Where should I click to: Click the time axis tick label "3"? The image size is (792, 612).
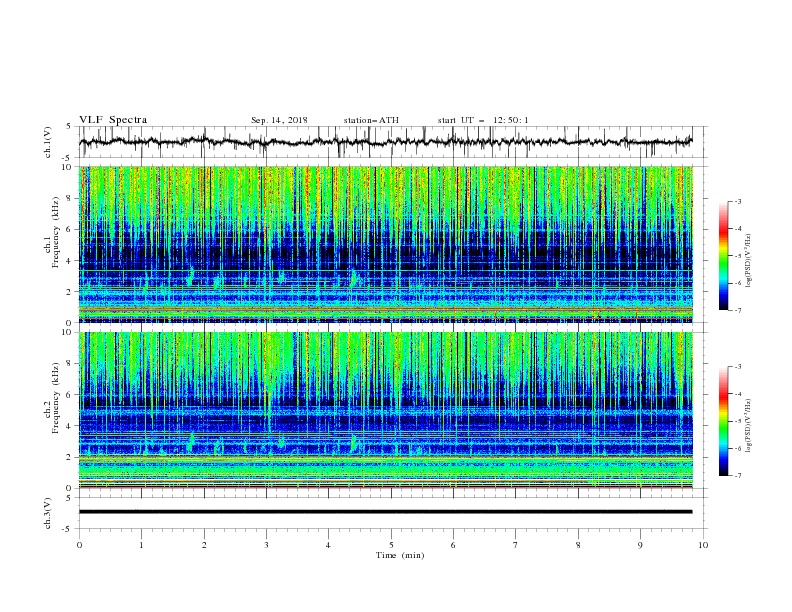click(x=266, y=545)
